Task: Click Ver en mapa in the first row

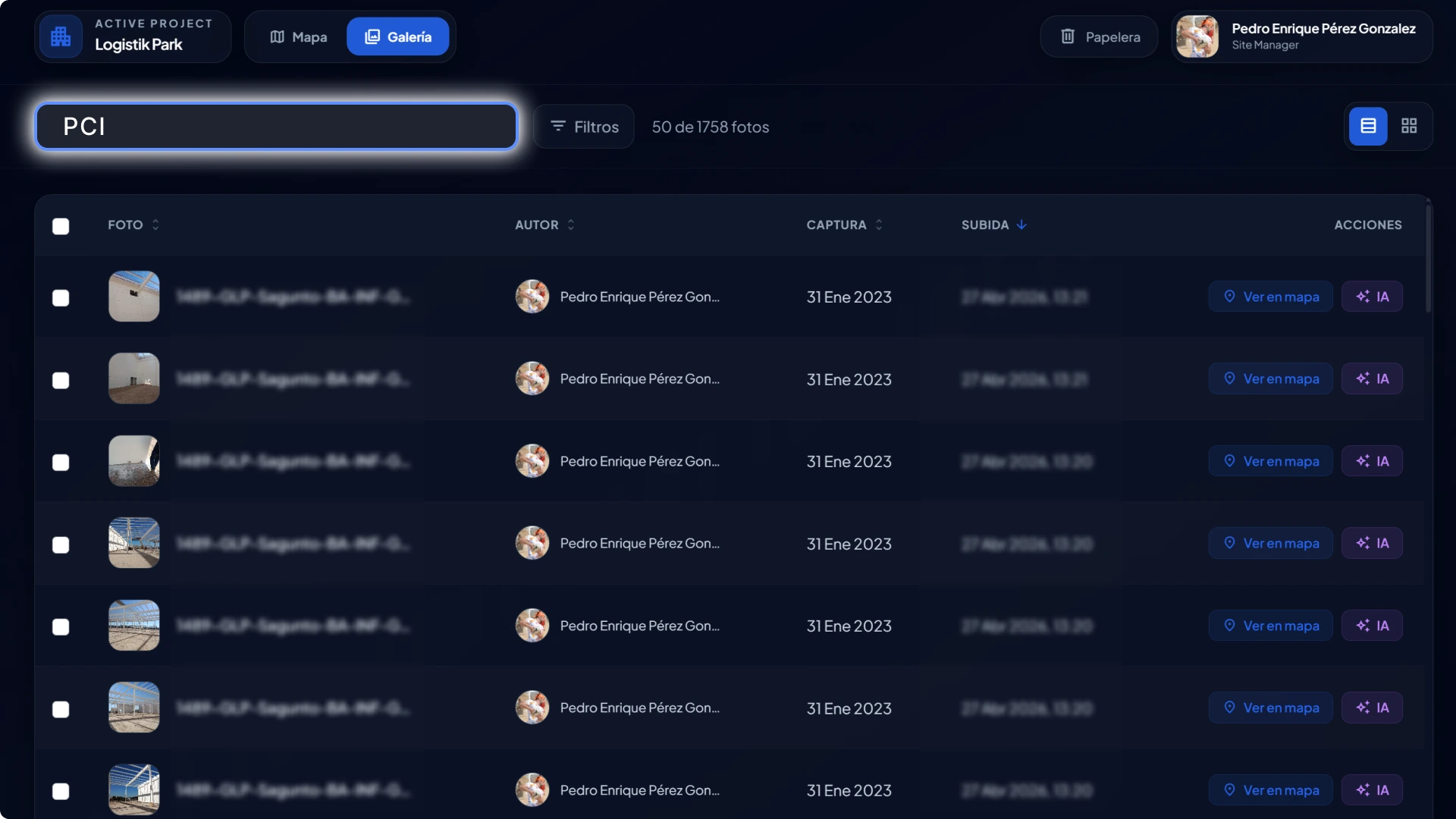Action: (1271, 297)
